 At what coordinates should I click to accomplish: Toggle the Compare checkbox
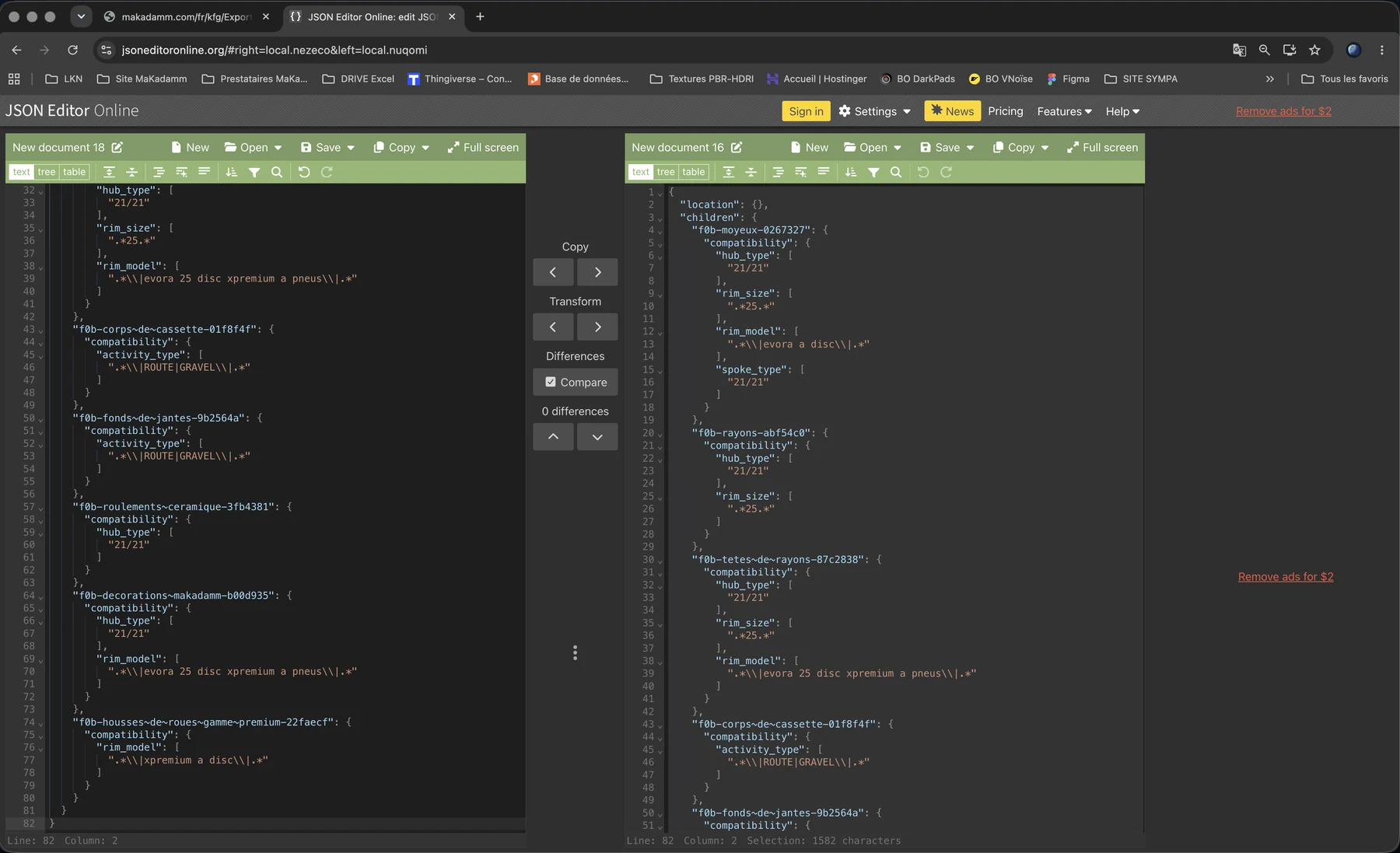point(551,383)
